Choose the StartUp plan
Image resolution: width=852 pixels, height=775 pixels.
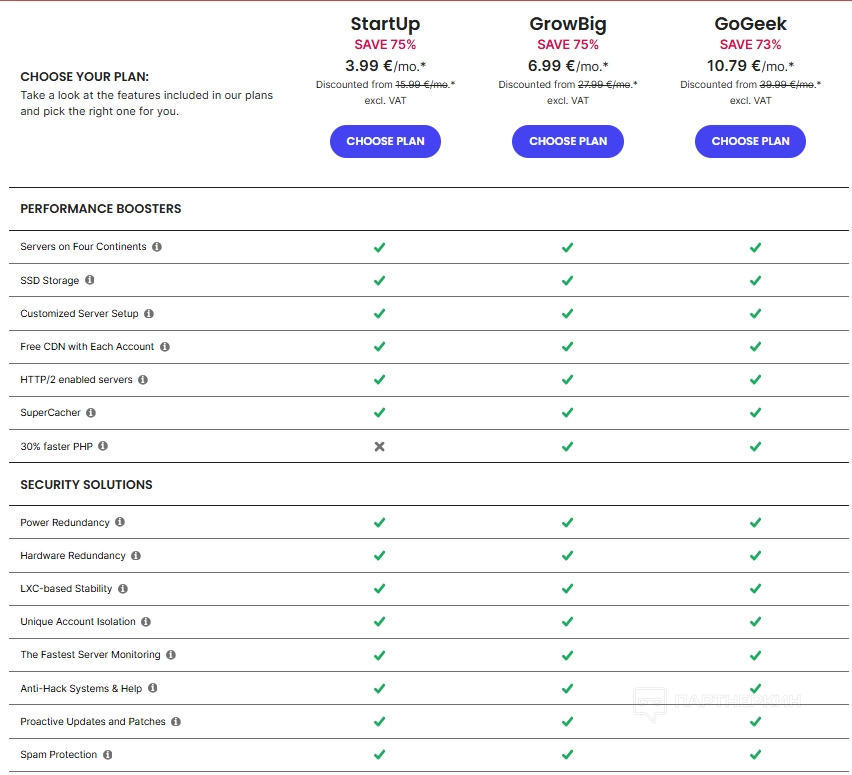(x=385, y=141)
